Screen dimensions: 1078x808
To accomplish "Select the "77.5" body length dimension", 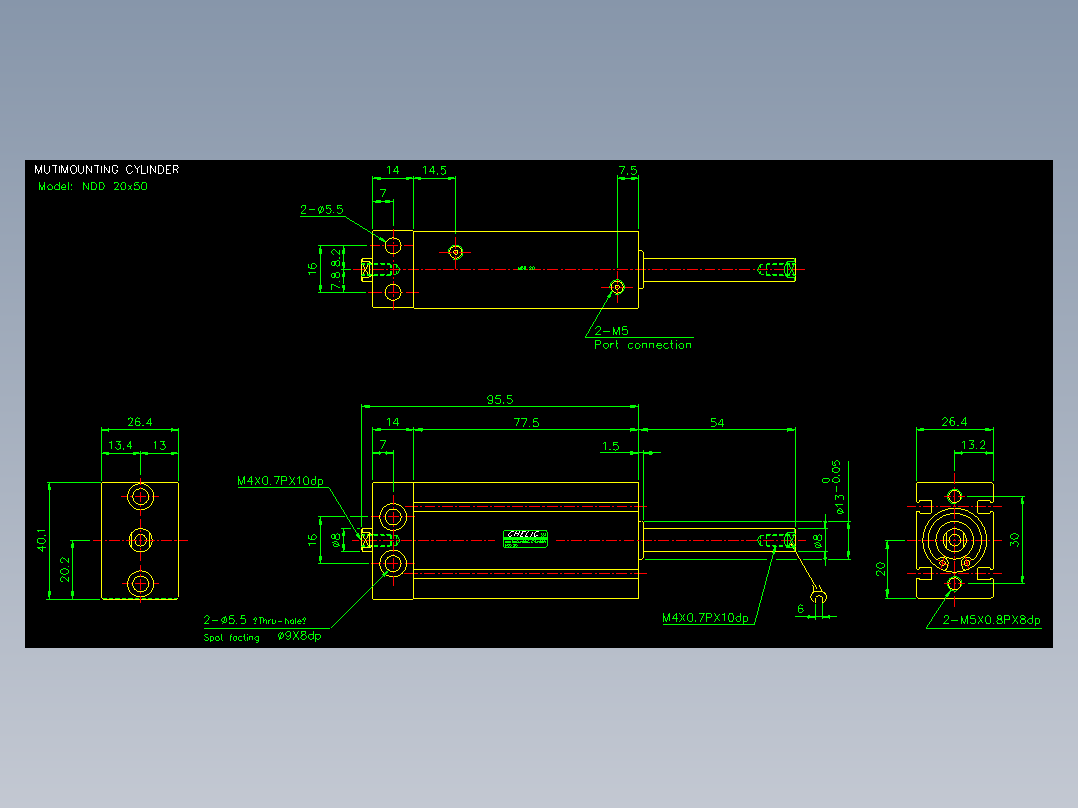I will coord(527,422).
